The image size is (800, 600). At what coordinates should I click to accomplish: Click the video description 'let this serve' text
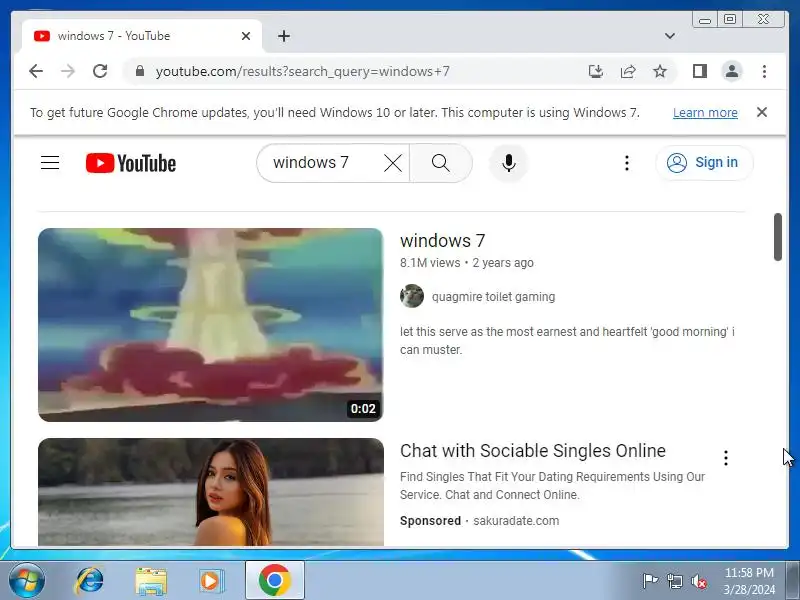pos(567,340)
